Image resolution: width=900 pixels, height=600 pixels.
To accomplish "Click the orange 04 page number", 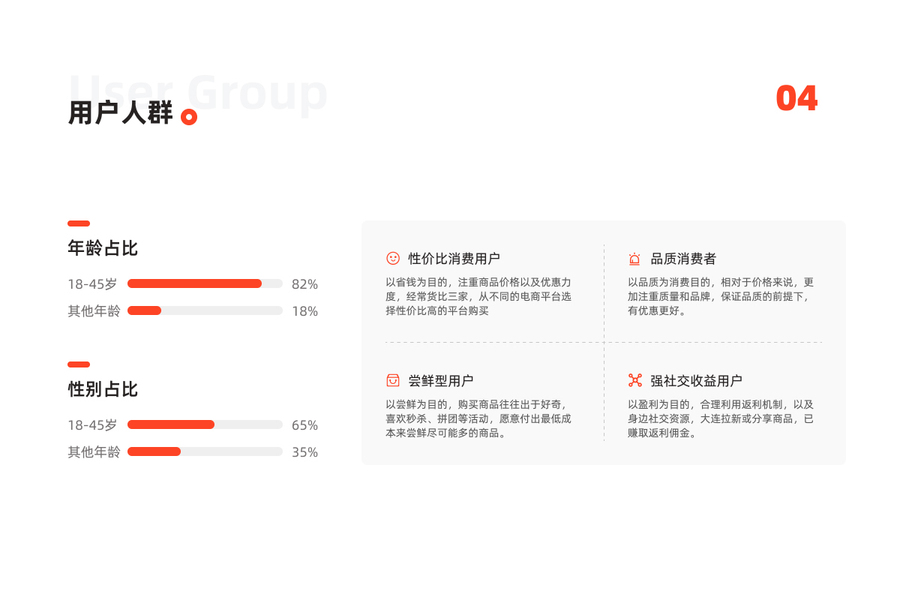I will [797, 98].
